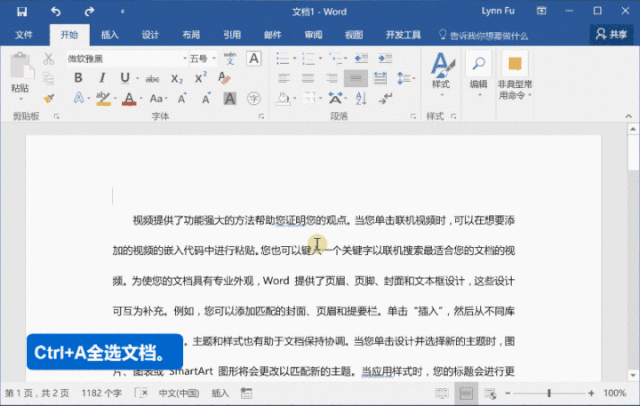
Task: Decrease font size with shrink font icon
Action: (206, 98)
